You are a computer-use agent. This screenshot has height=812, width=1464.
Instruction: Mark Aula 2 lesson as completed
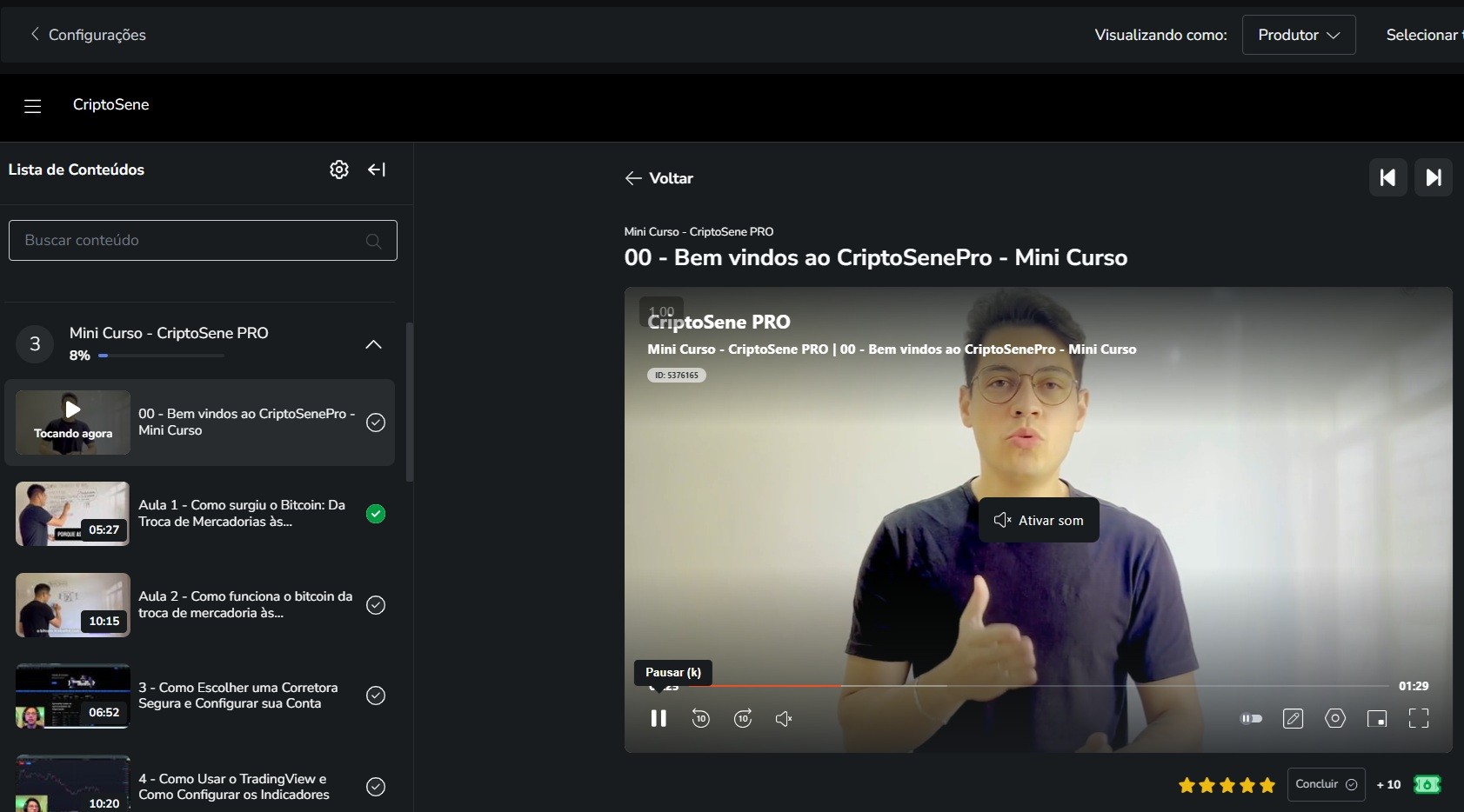coord(376,605)
